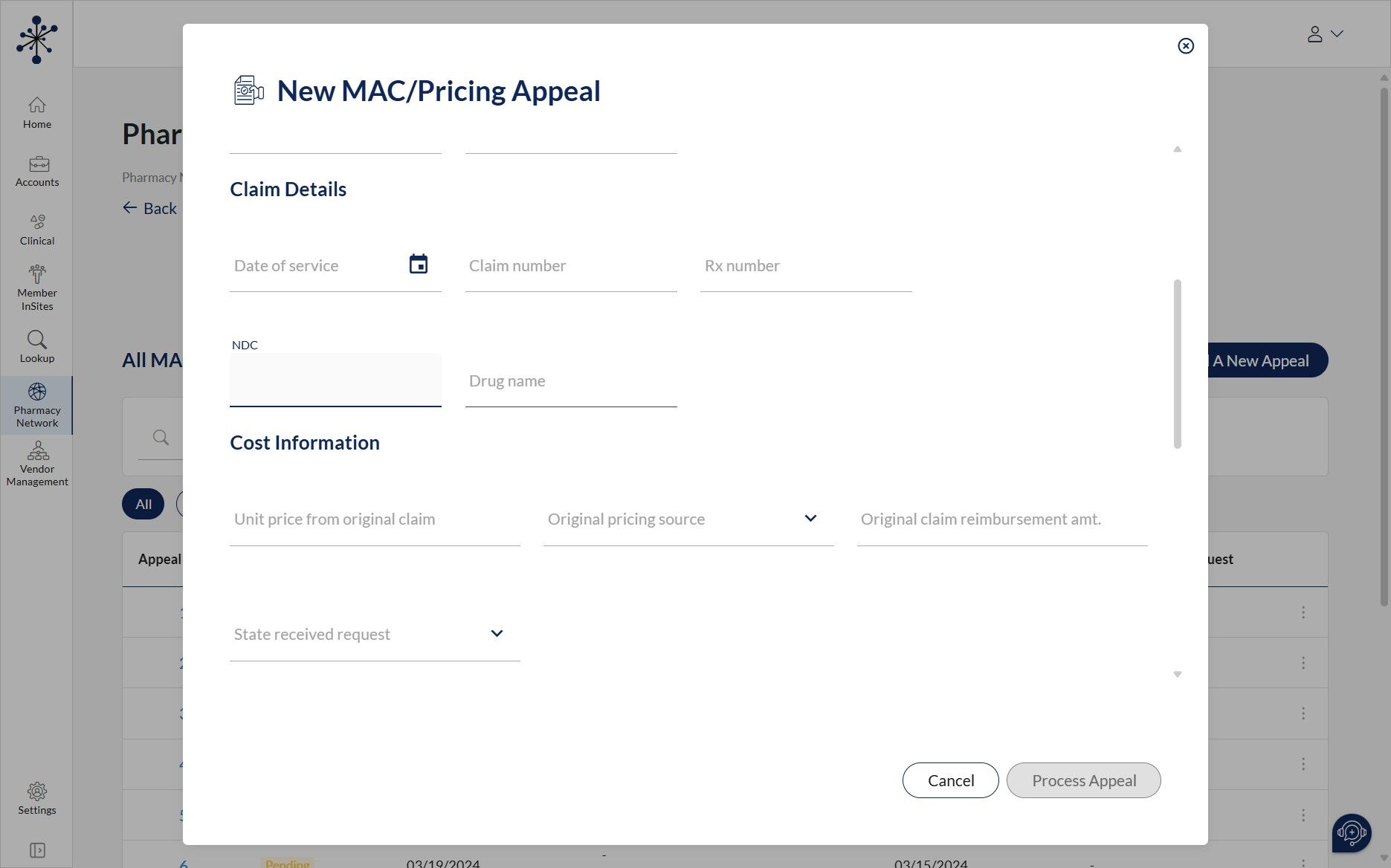Screen dimensions: 1391x868
Task: Open Settings in the sidebar
Action: pos(37,798)
